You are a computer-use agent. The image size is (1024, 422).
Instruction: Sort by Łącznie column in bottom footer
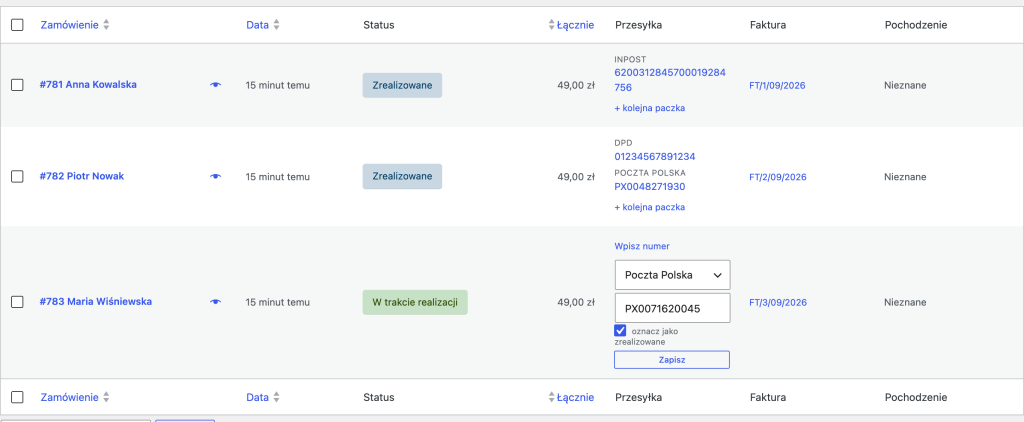click(x=575, y=397)
